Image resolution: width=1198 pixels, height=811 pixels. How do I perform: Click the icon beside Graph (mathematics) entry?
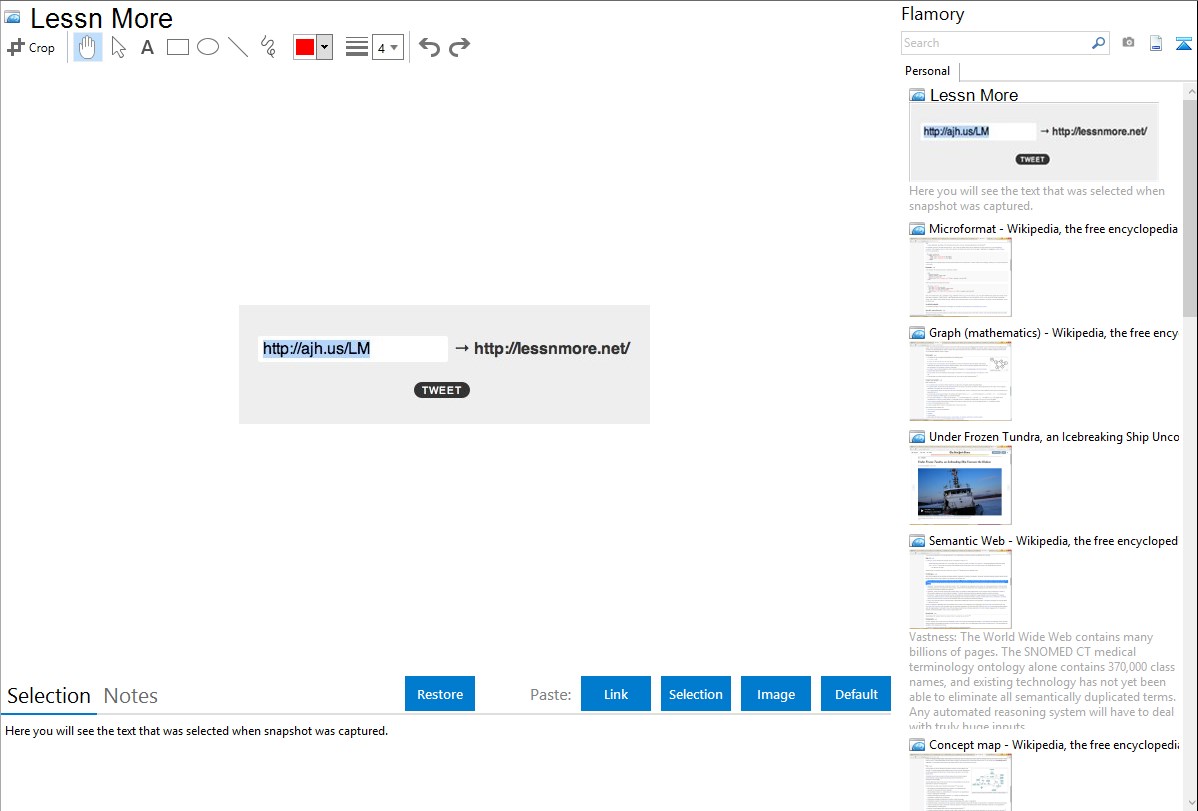[x=918, y=333]
